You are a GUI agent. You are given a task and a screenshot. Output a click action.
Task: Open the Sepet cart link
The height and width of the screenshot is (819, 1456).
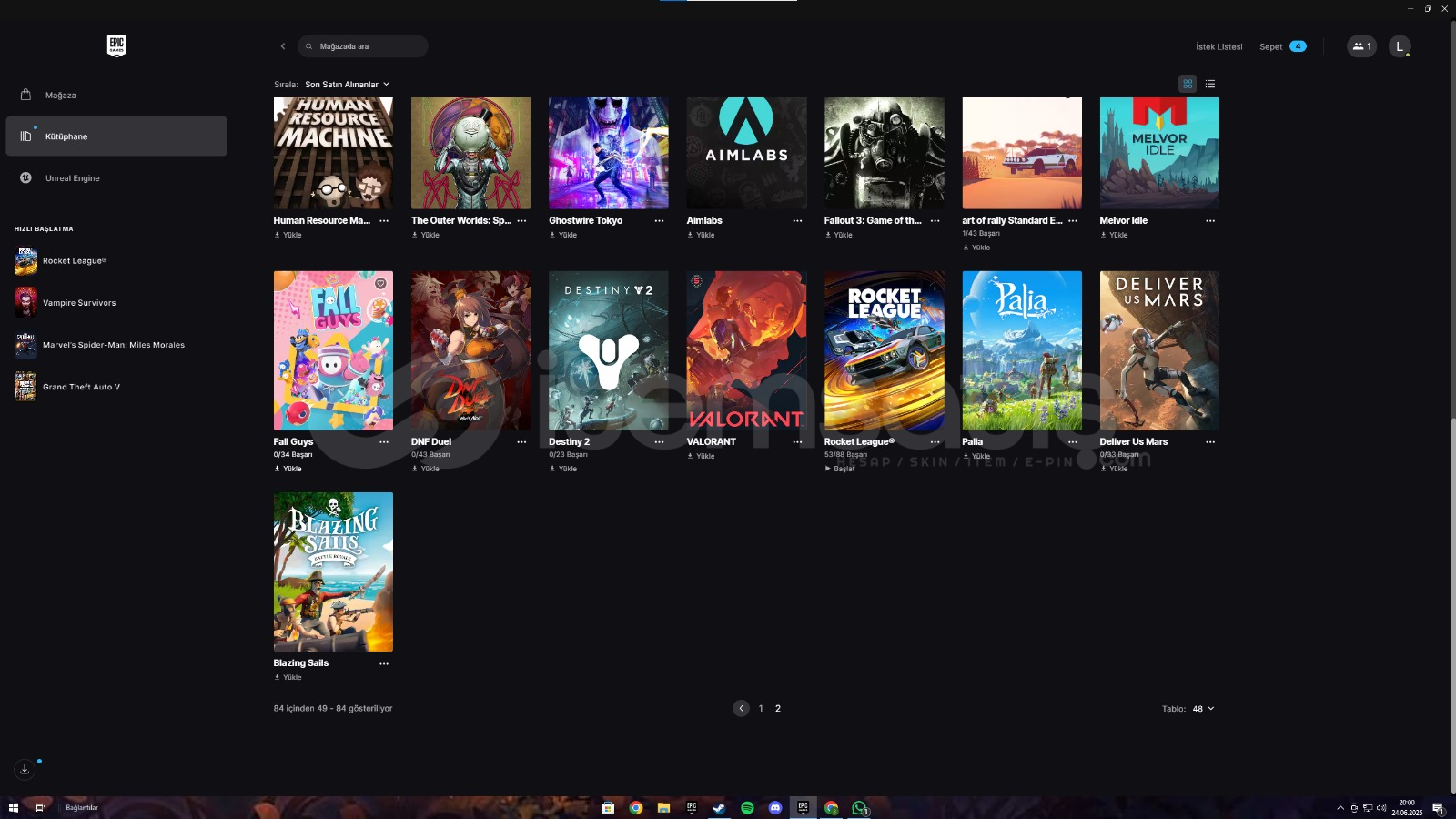tap(1282, 46)
